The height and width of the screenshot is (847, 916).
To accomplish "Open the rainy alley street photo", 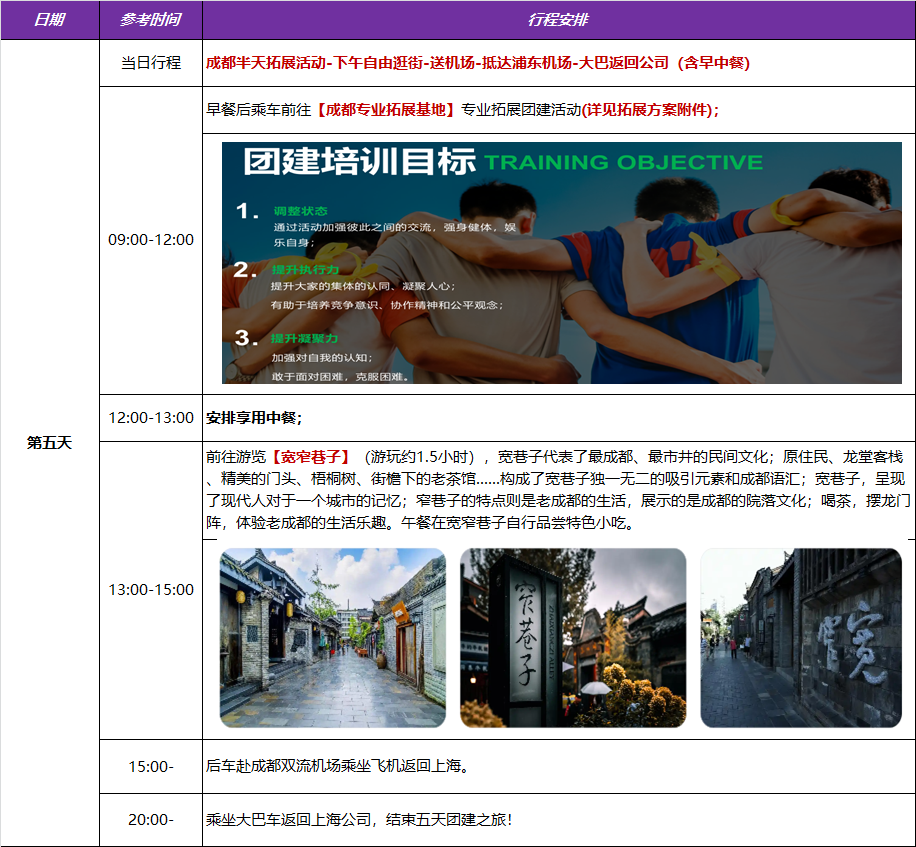I will [x=332, y=637].
